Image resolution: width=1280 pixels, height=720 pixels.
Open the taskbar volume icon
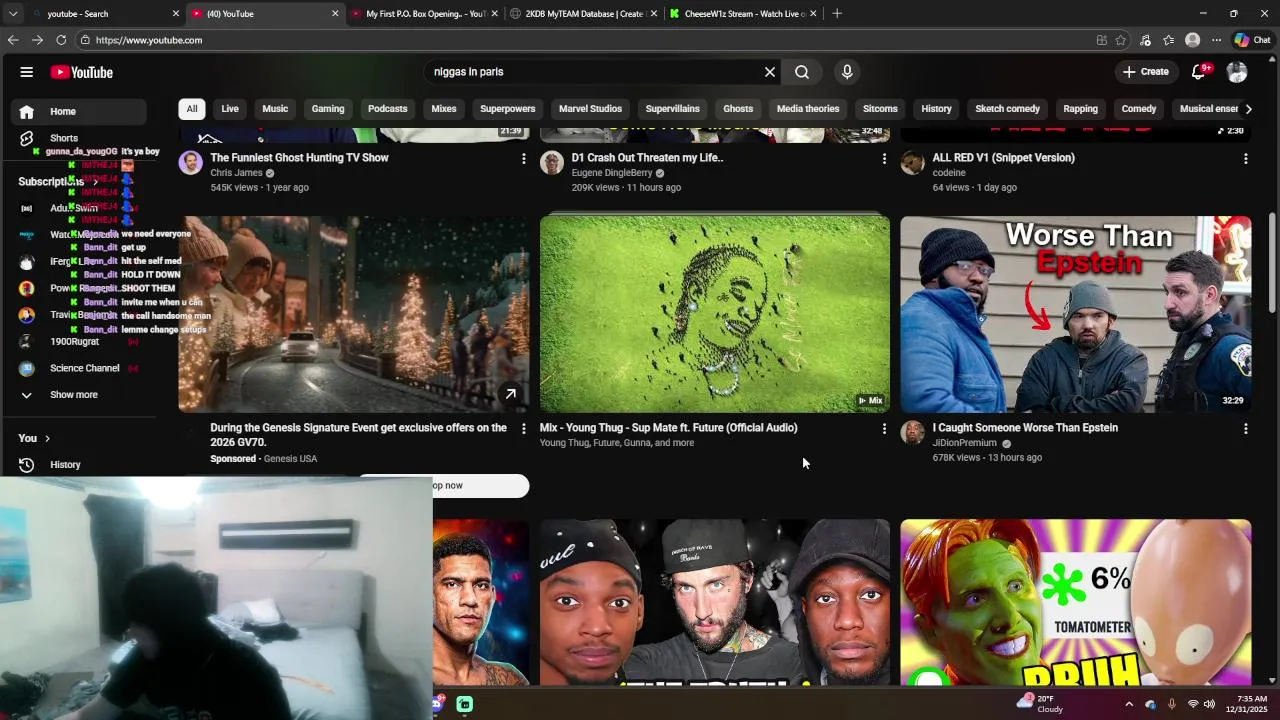coord(1209,704)
